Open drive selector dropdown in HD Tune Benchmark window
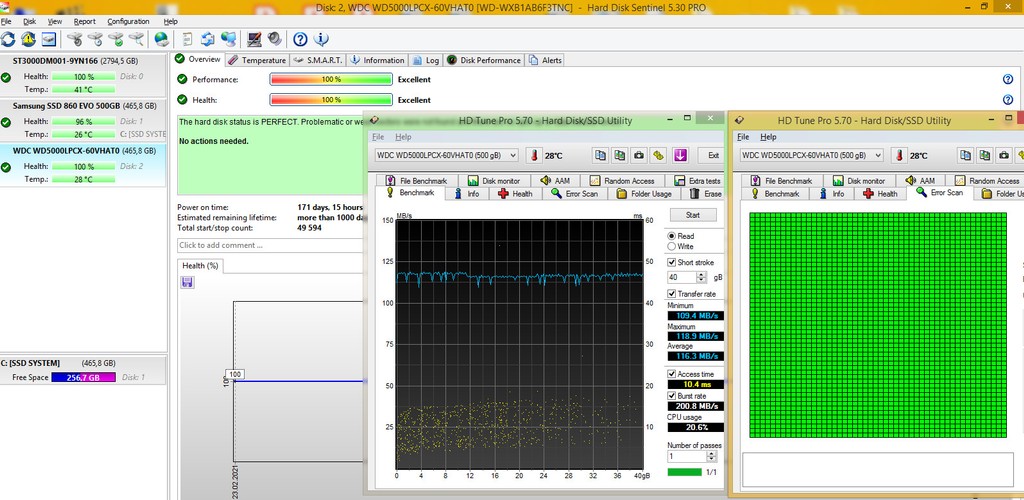The image size is (1024, 500). click(x=447, y=155)
